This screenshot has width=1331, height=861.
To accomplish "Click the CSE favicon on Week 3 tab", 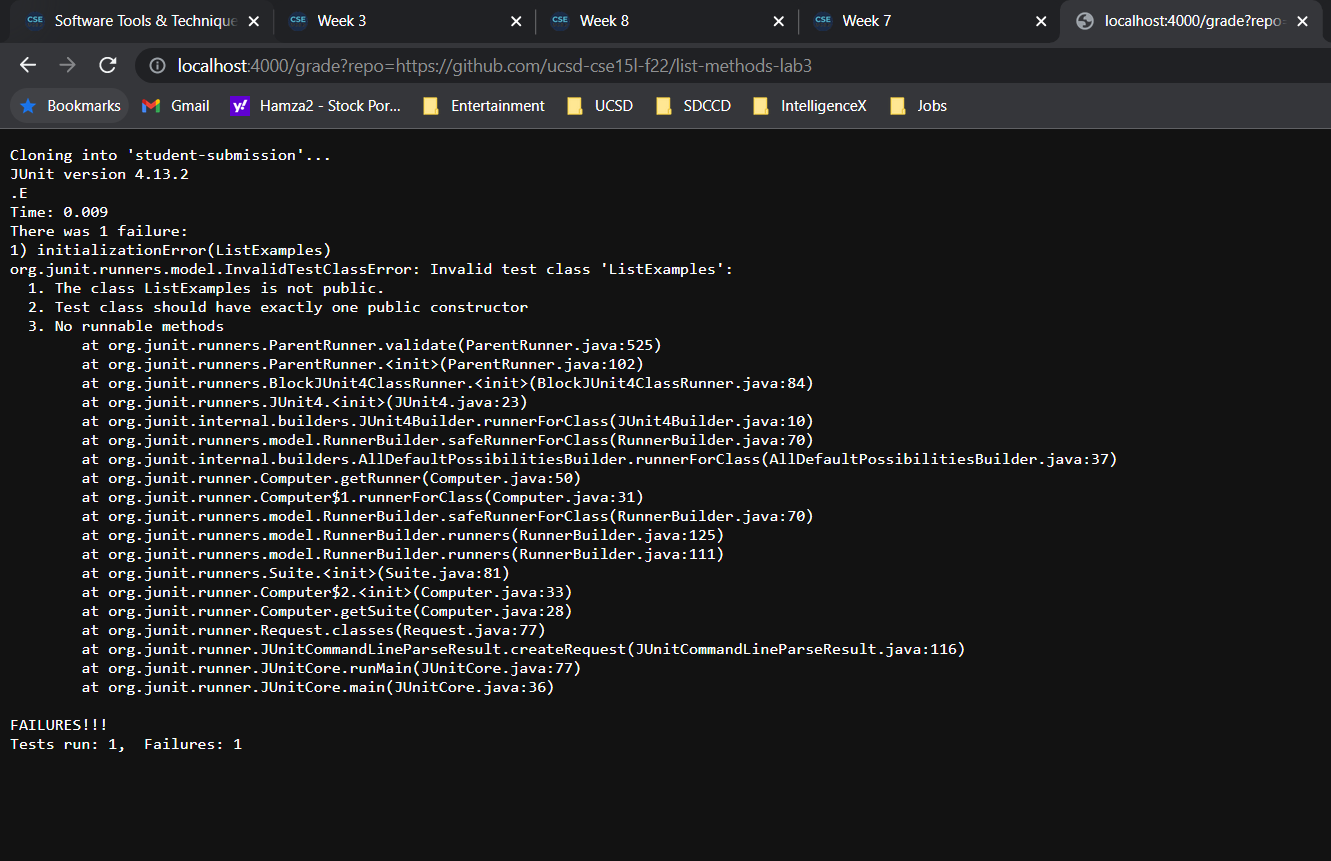I will click(297, 21).
